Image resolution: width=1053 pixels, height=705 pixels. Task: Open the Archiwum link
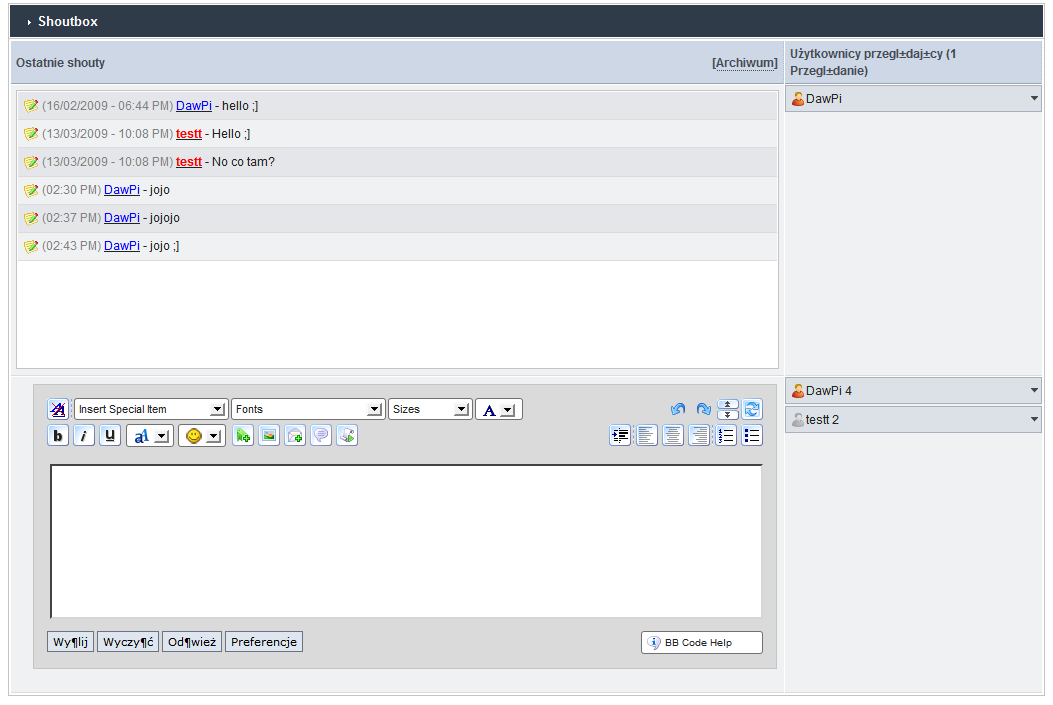745,63
